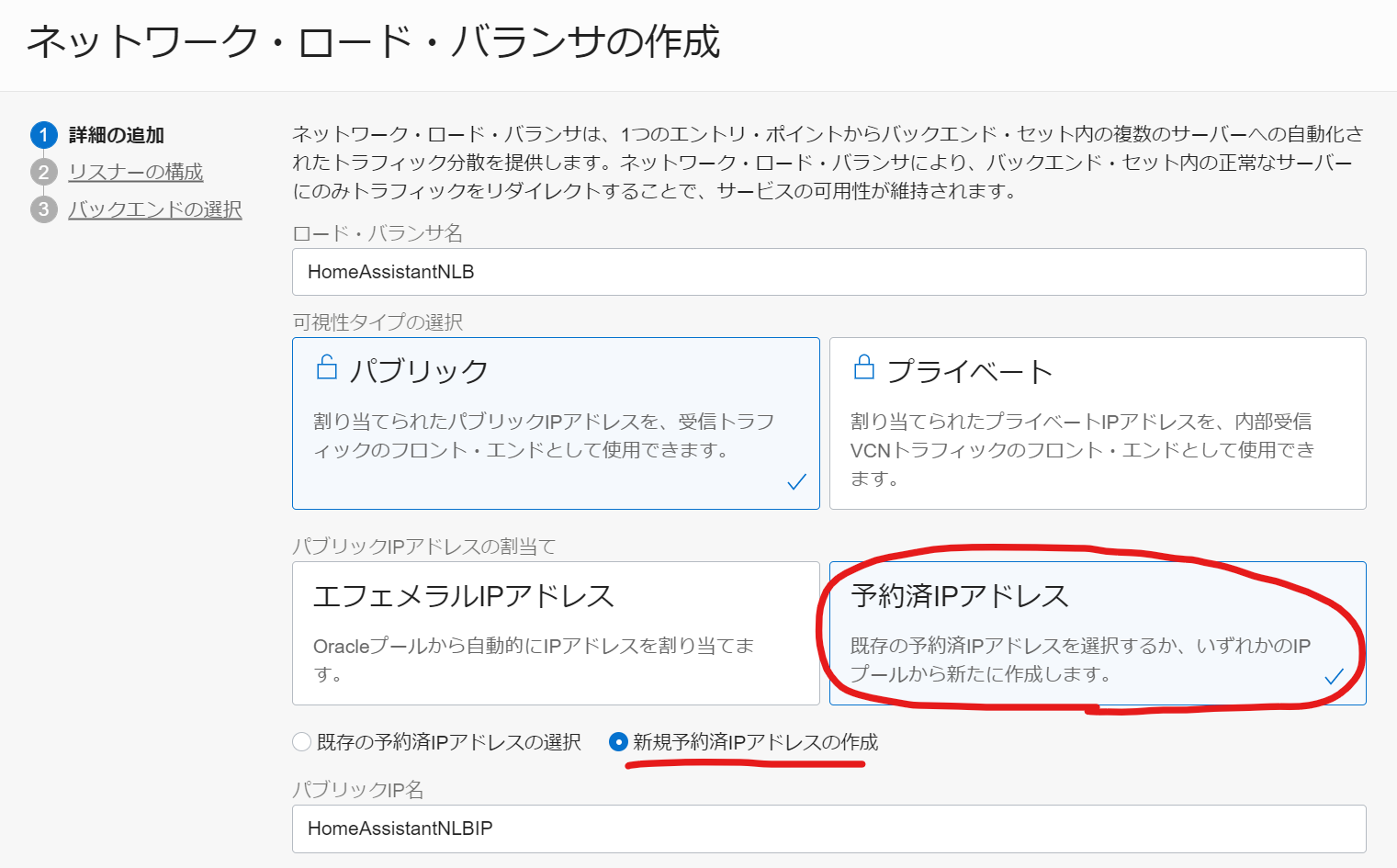This screenshot has height=868, width=1397.
Task: Open the バックエンドの選択 step link
Action: 155,209
